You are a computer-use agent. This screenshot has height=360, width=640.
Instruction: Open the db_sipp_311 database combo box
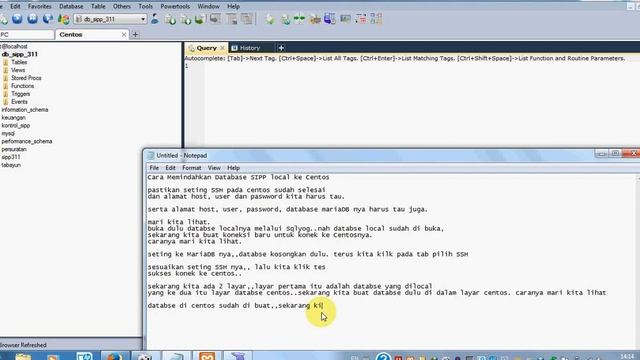click(x=110, y=19)
